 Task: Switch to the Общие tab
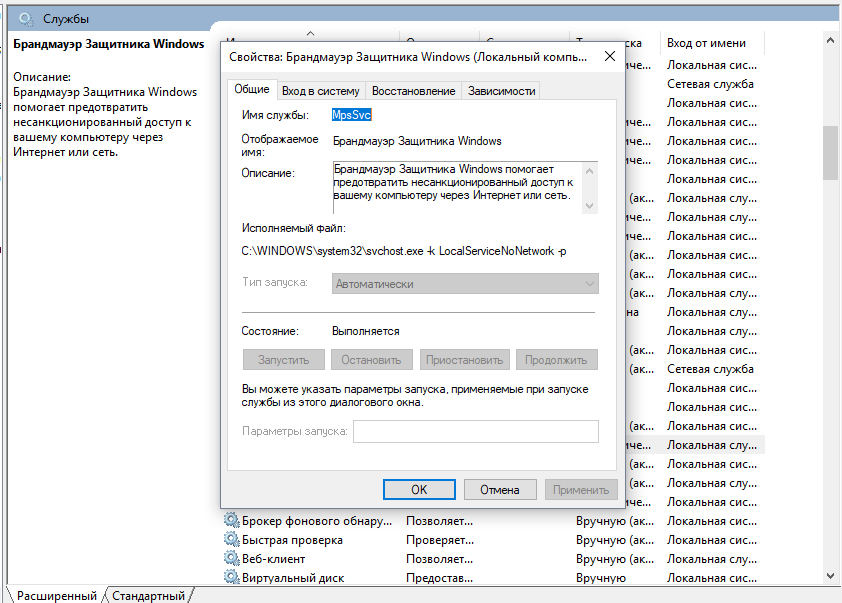pyautogui.click(x=252, y=90)
